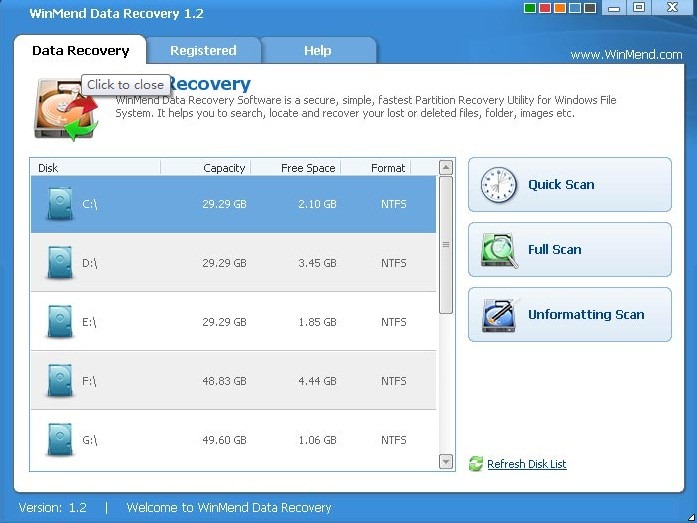
Task: Click the D:\ drive icon
Action: [x=60, y=263]
